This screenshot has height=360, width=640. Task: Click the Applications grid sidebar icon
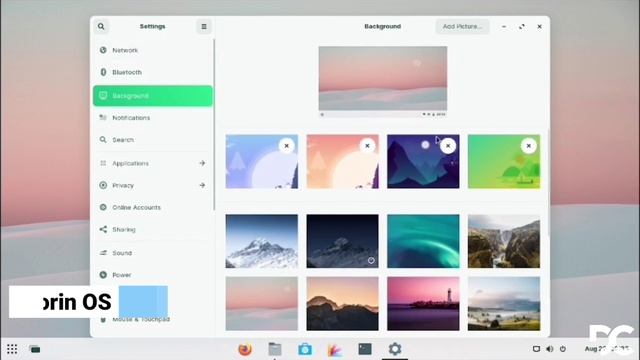[103, 163]
